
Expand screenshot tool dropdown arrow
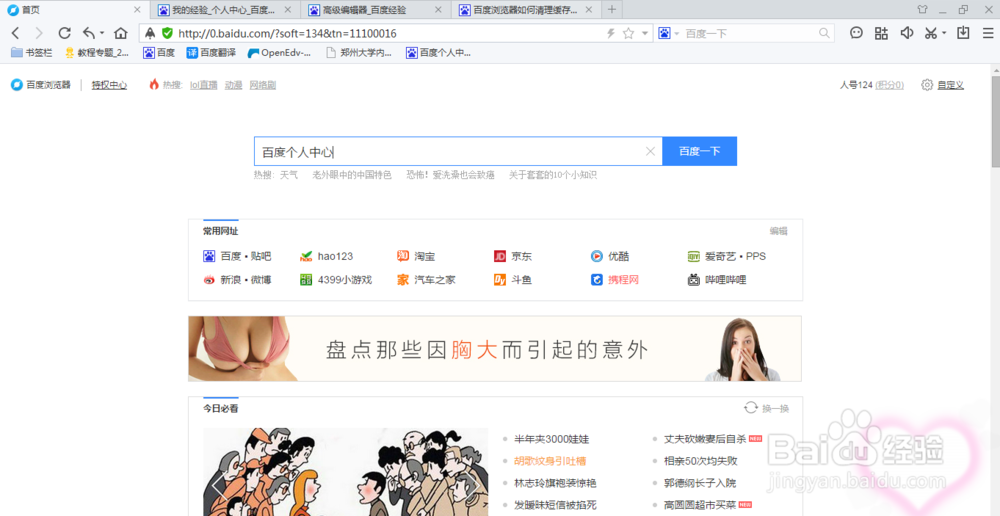(944, 33)
